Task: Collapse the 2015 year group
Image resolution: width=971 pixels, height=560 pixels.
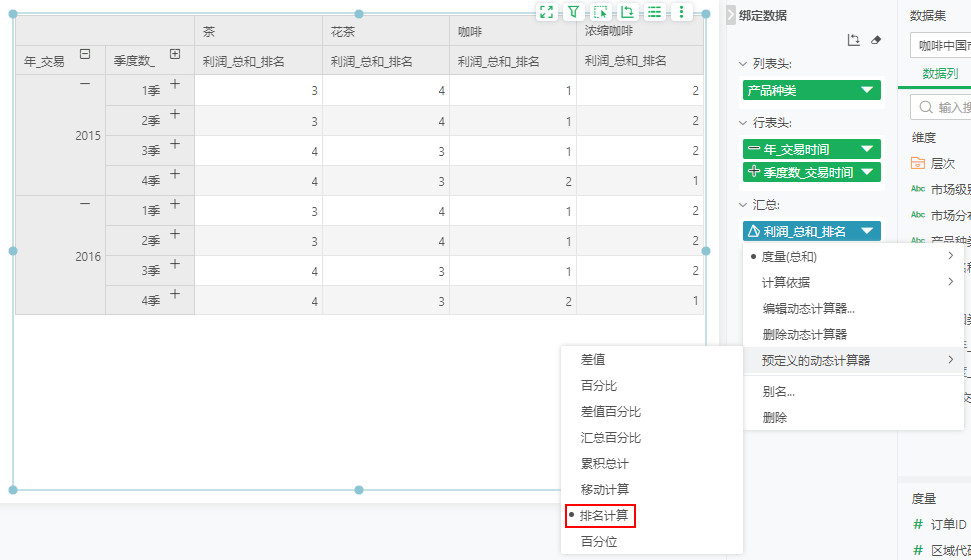Action: click(85, 84)
